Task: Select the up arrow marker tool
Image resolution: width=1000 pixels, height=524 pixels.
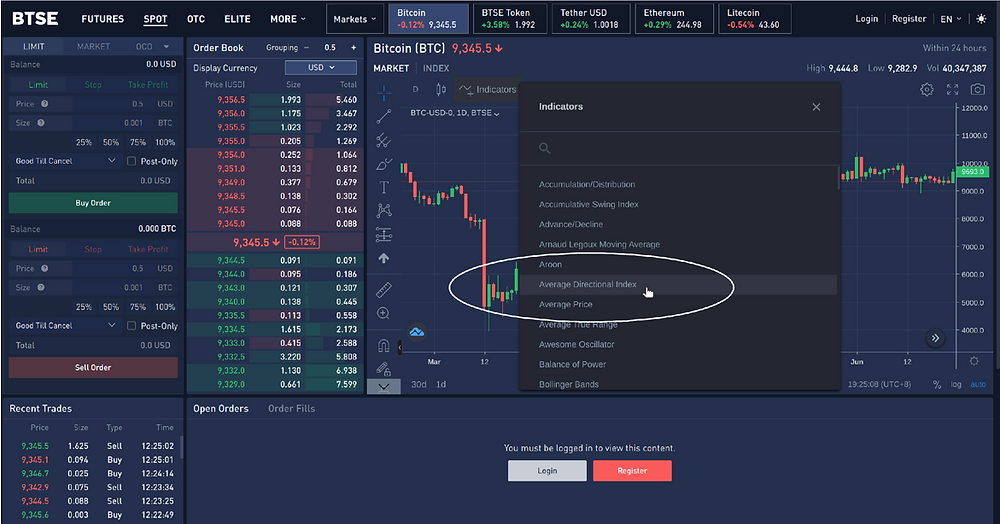Action: point(384,258)
